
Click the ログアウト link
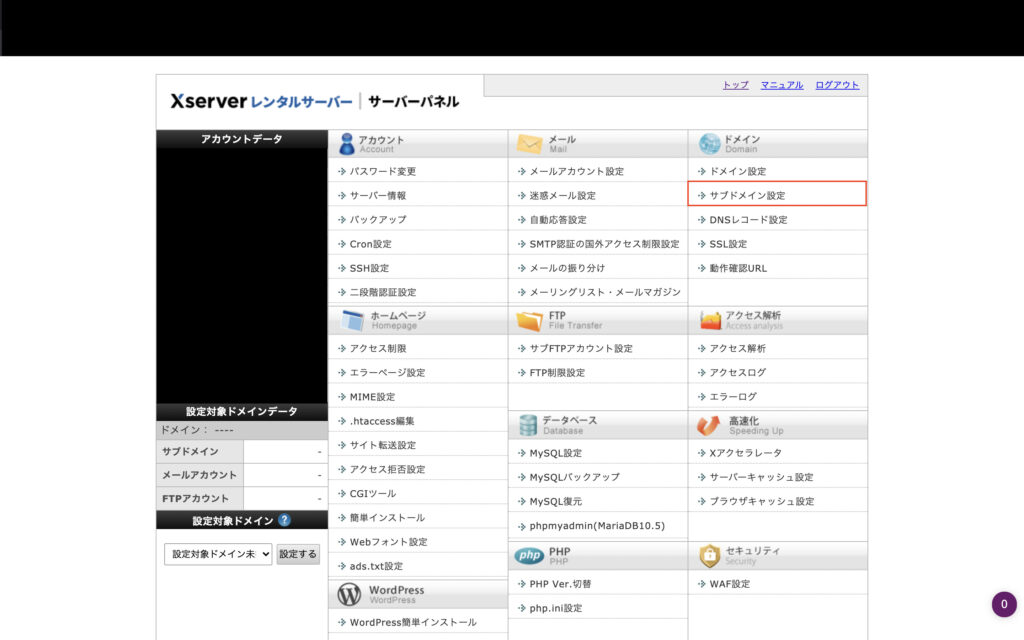click(837, 85)
